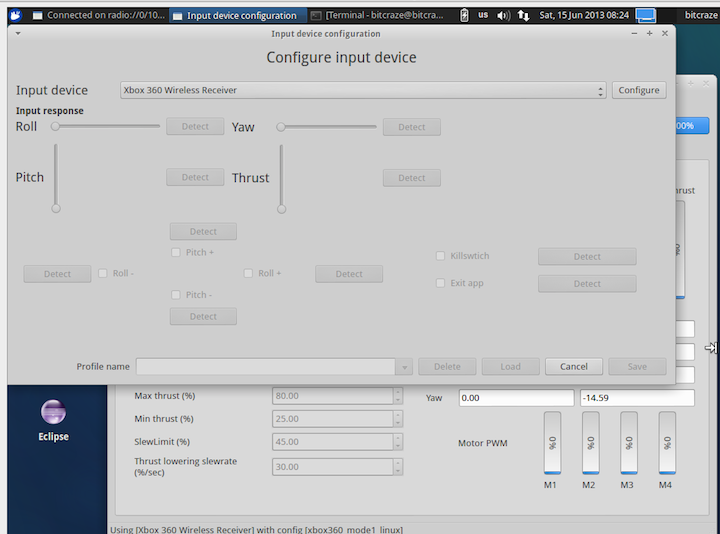Open the Xfce applications menu icon
720x534 pixels.
coord(10,15)
